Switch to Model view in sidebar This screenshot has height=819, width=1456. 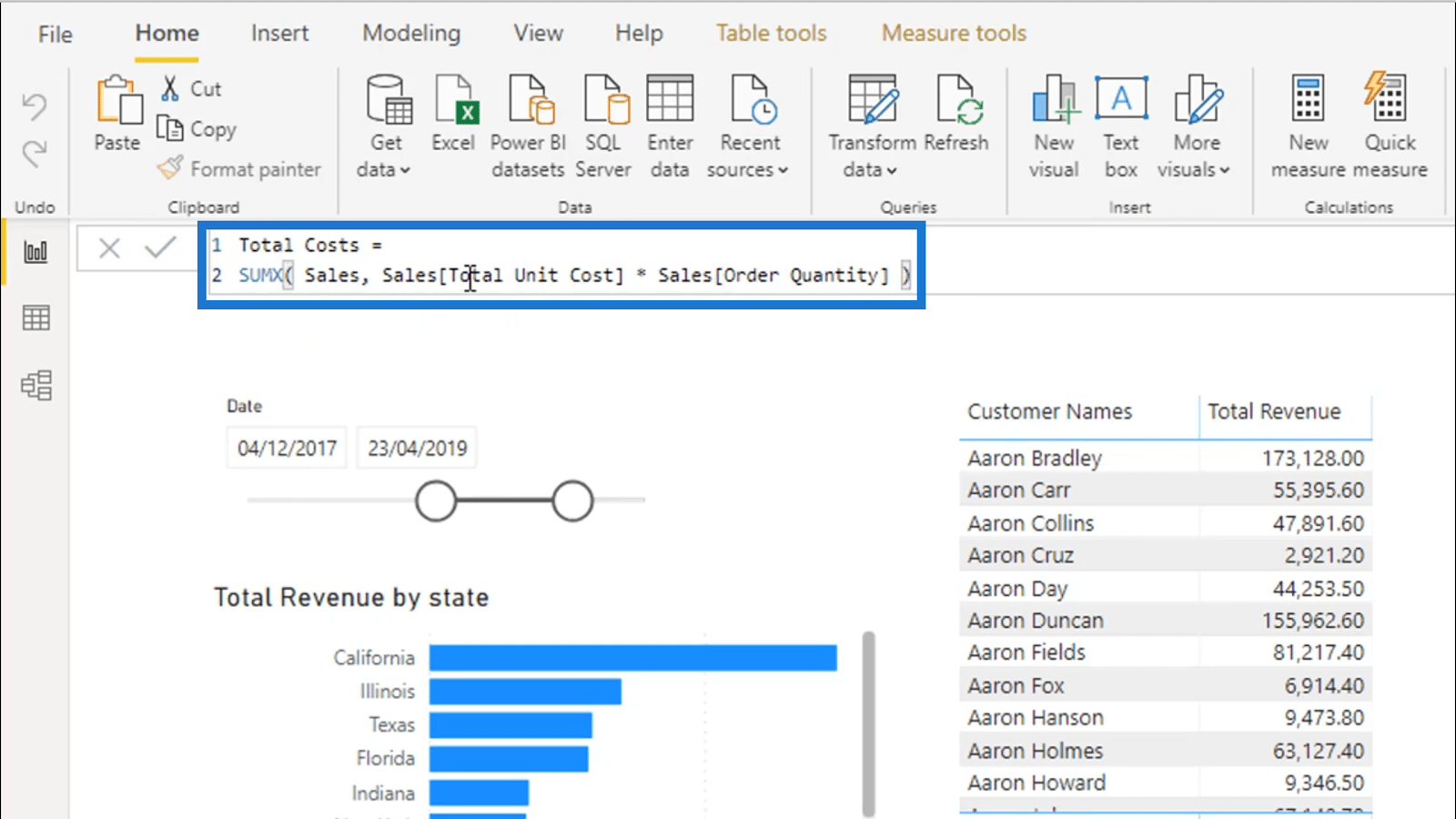(36, 385)
